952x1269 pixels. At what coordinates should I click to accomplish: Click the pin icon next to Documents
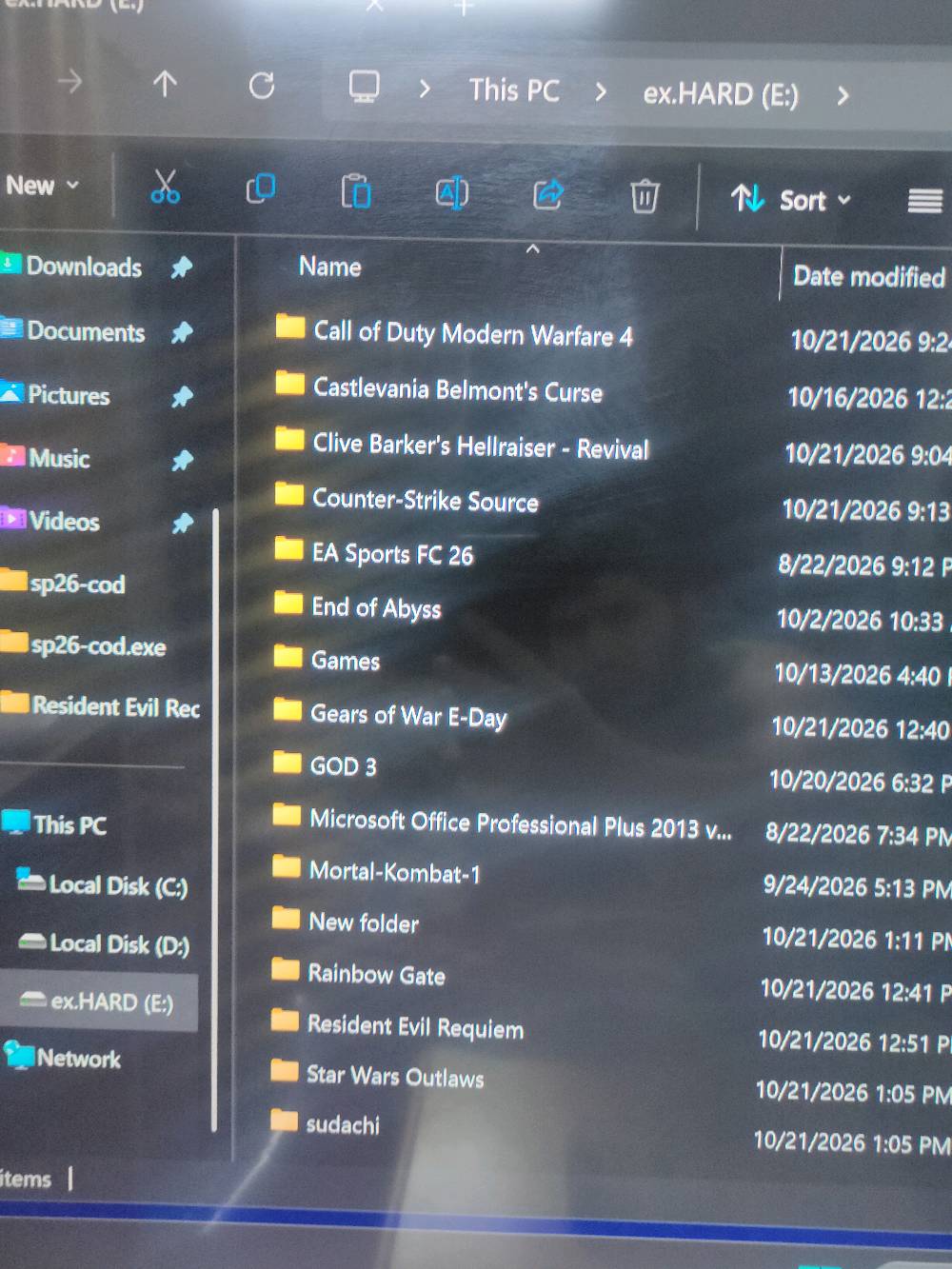[x=181, y=332]
